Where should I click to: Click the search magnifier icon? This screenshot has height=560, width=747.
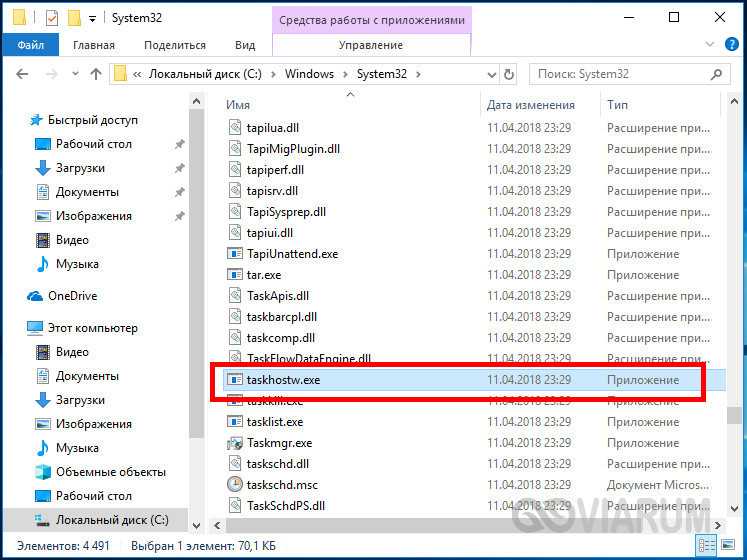tap(716, 74)
